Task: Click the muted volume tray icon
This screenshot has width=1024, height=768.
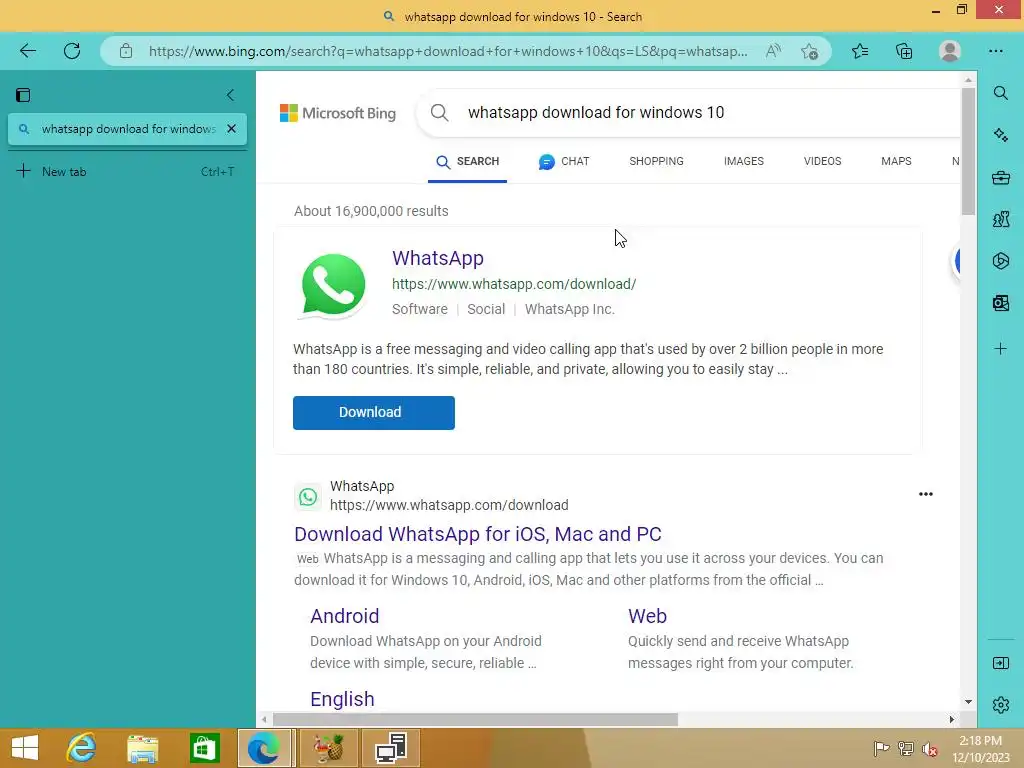Action: coord(929,749)
